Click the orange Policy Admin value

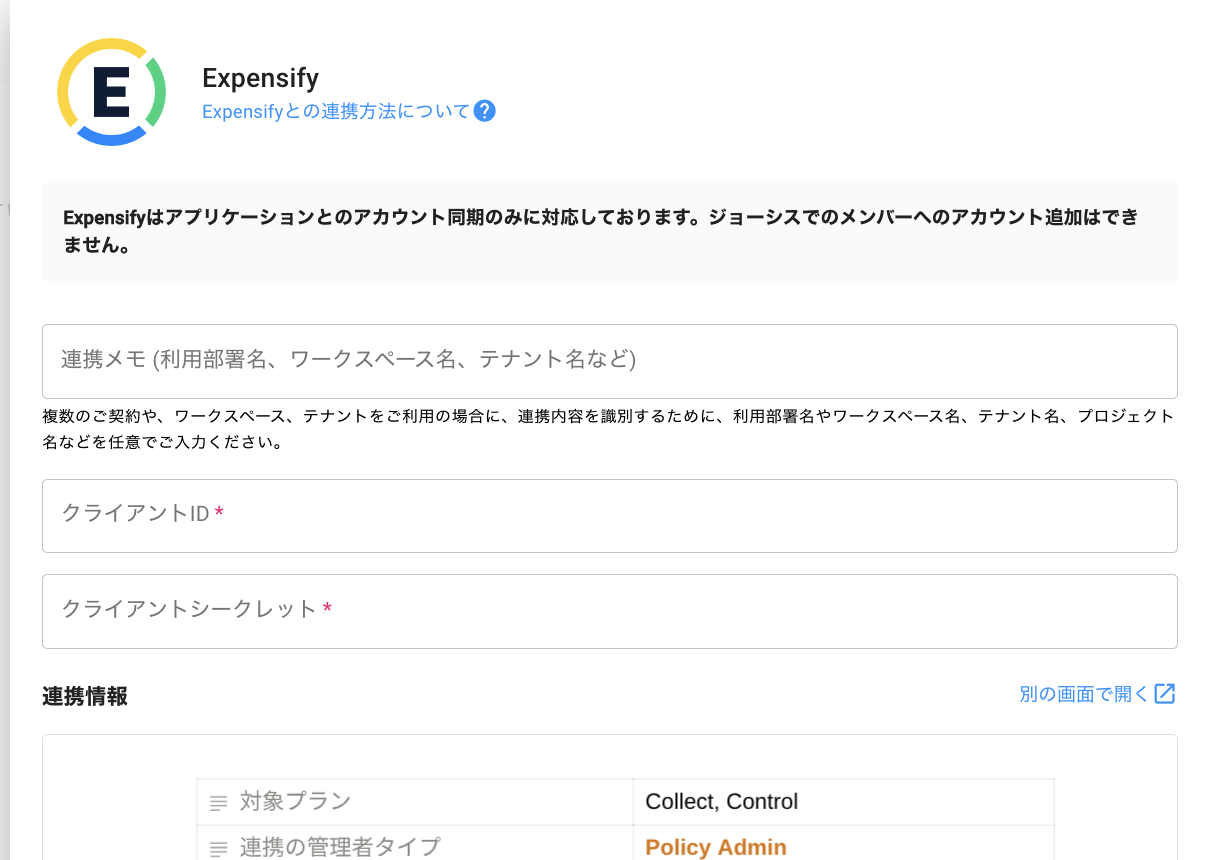pos(716,848)
